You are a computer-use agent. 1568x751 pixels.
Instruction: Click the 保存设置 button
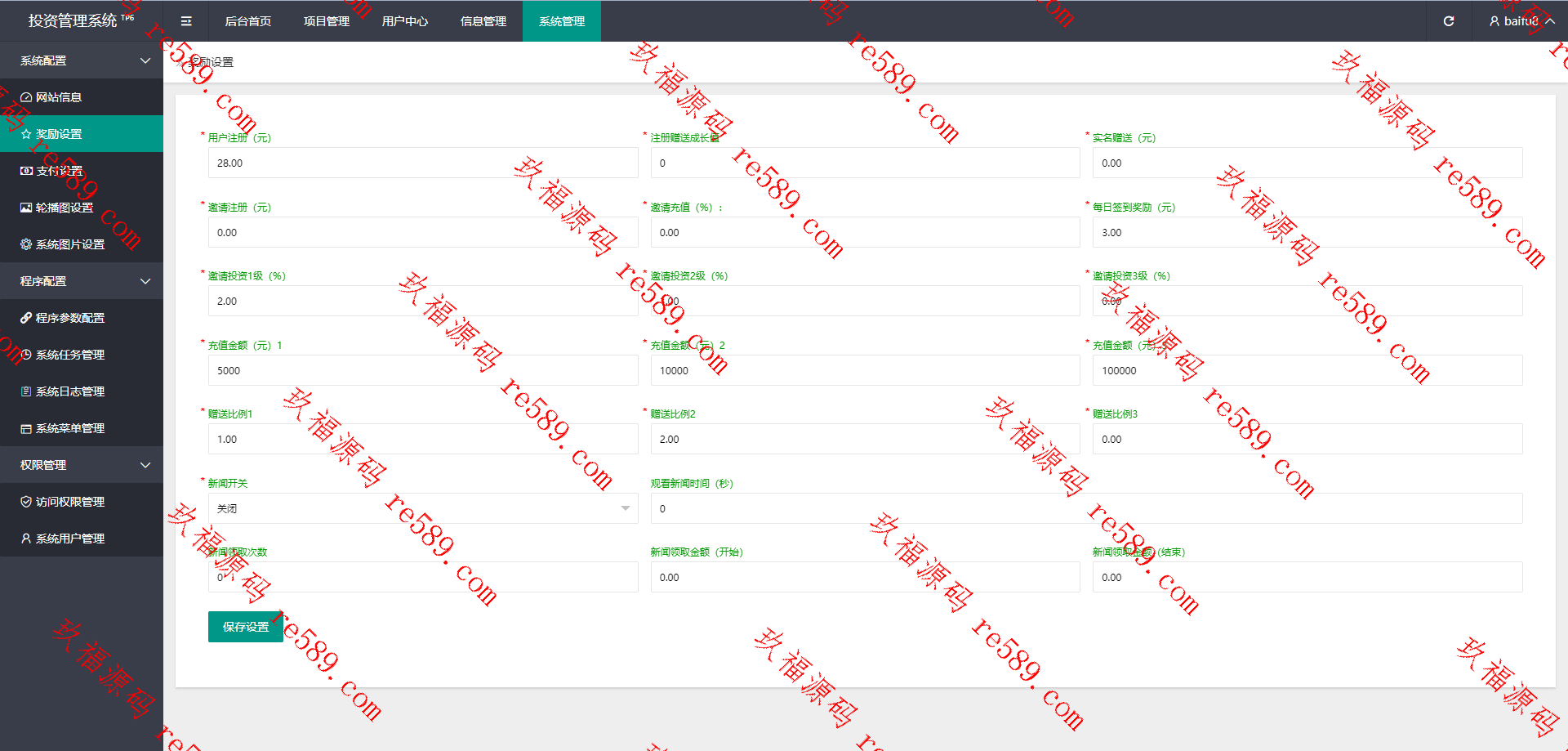[246, 627]
